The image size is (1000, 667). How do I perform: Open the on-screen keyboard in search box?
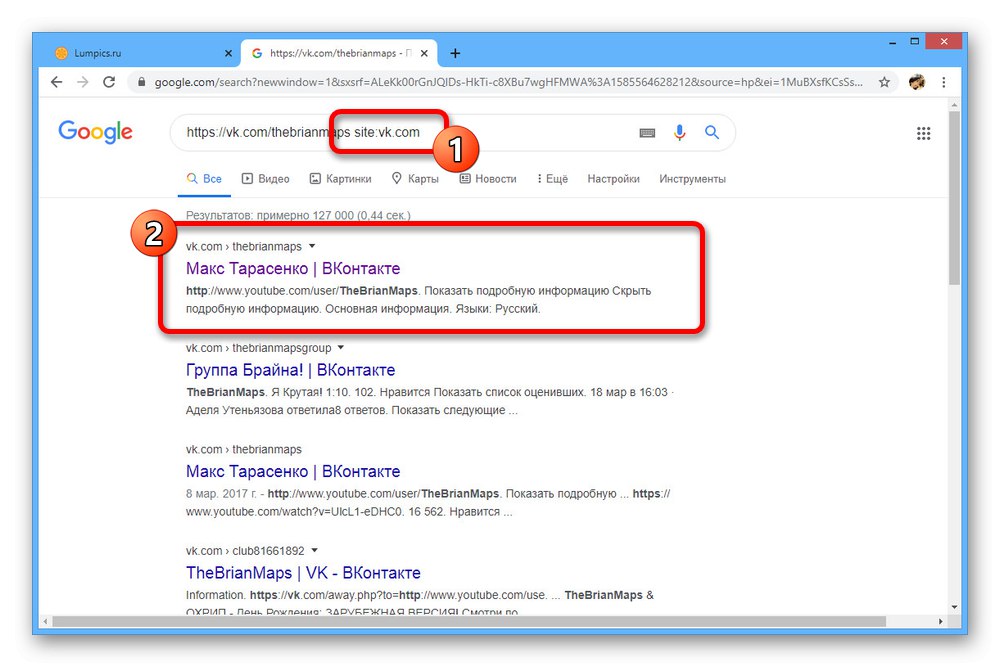coord(647,133)
